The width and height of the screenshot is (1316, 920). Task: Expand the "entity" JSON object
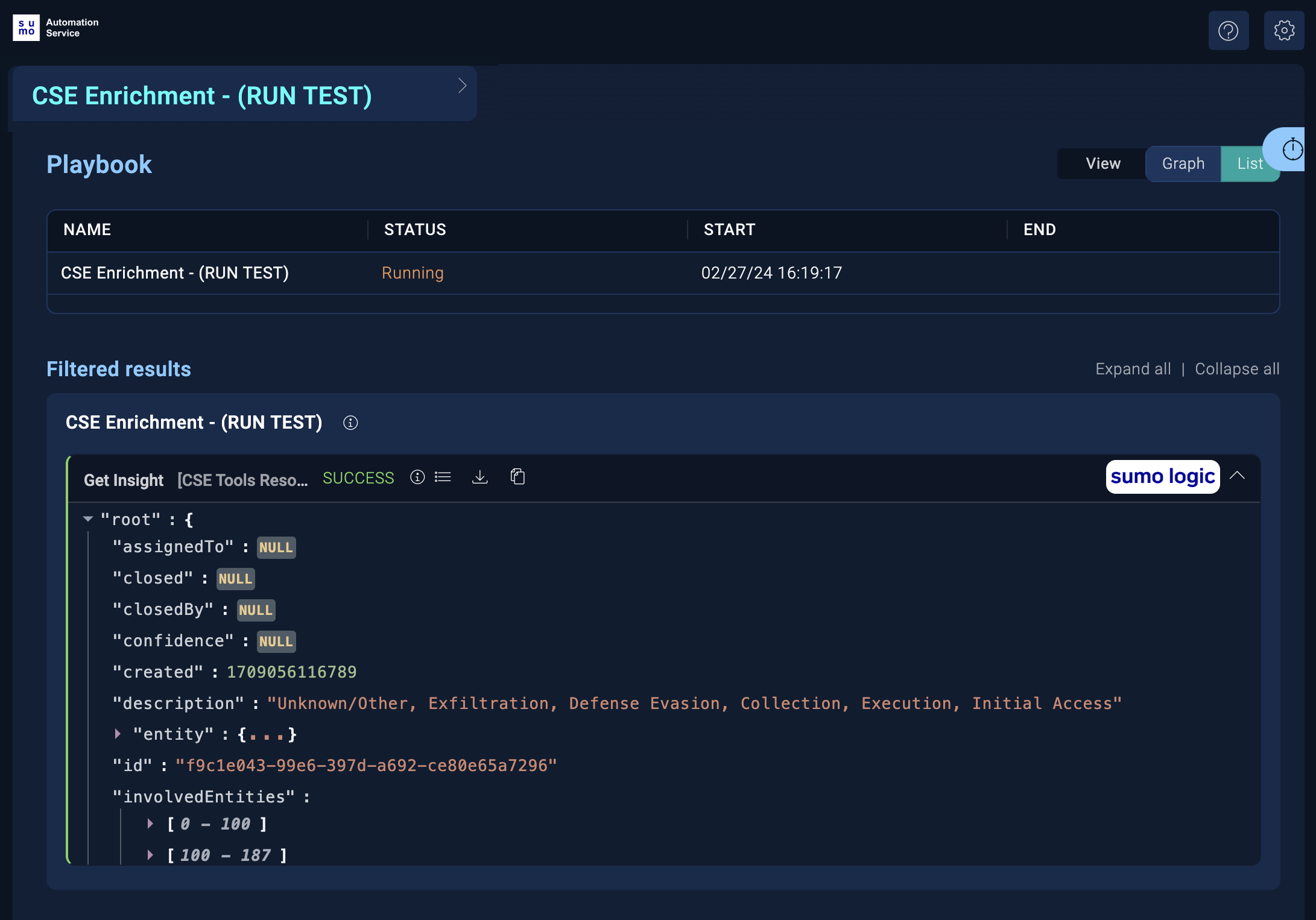click(x=118, y=734)
